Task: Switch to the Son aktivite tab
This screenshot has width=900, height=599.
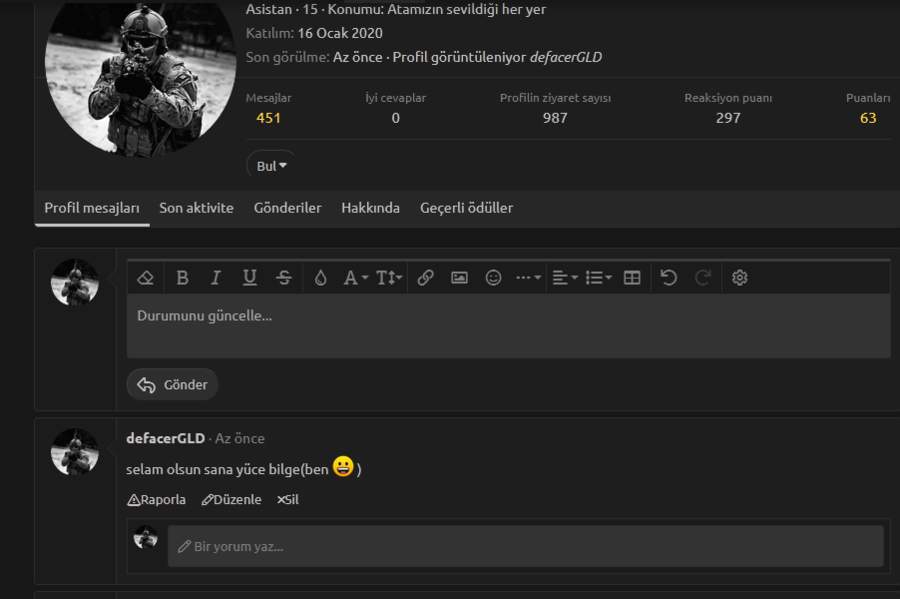Action: (196, 208)
